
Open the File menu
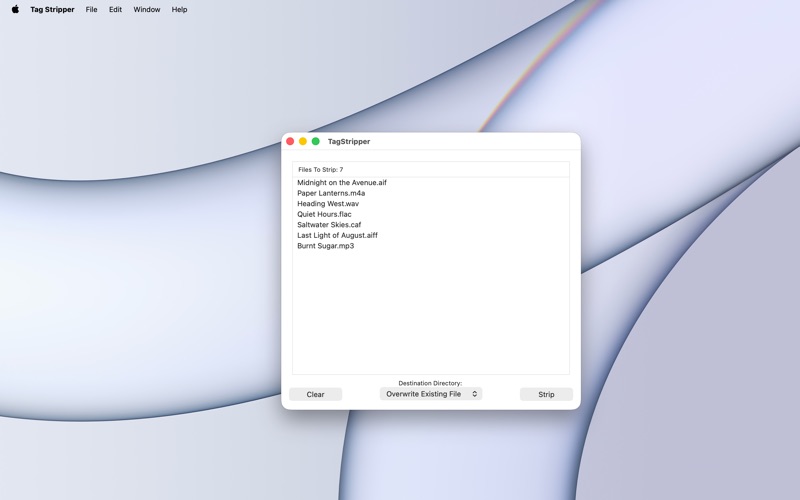91,9
